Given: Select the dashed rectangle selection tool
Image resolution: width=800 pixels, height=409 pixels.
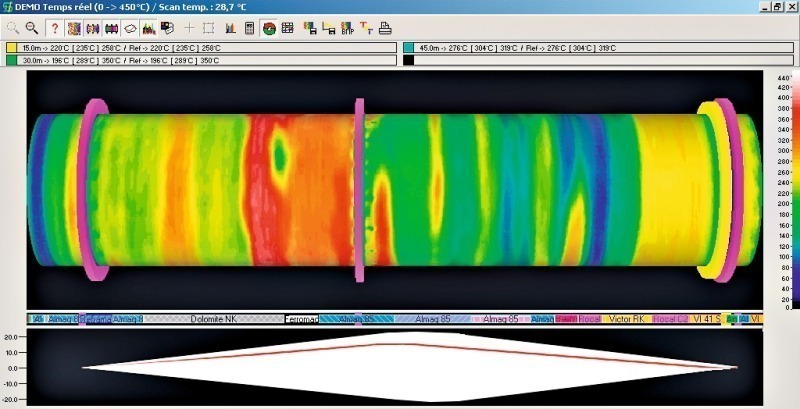Looking at the screenshot, I should (x=208, y=28).
